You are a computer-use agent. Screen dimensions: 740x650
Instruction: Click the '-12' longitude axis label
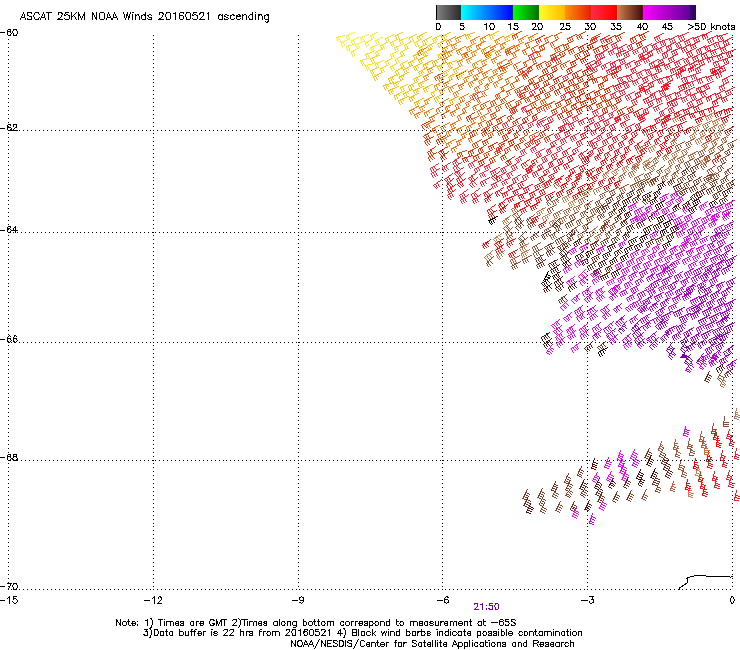(153, 600)
